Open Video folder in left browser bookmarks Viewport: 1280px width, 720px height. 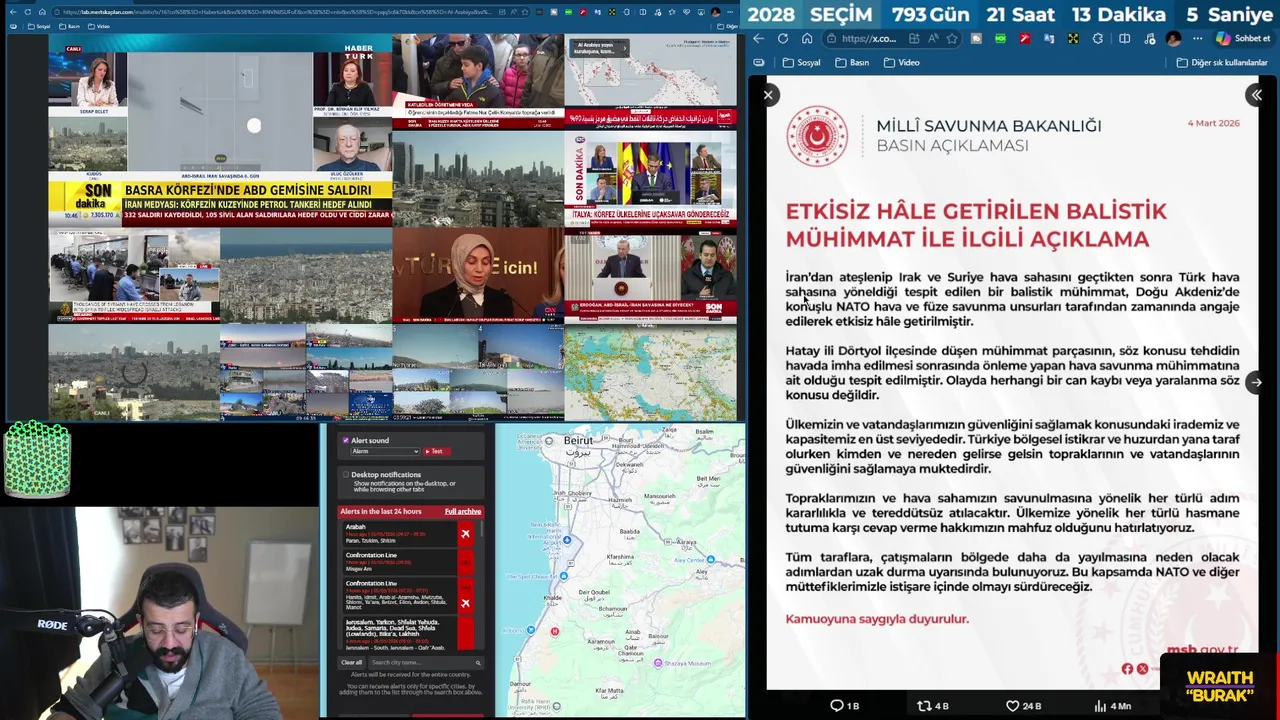pyautogui.click(x=99, y=26)
